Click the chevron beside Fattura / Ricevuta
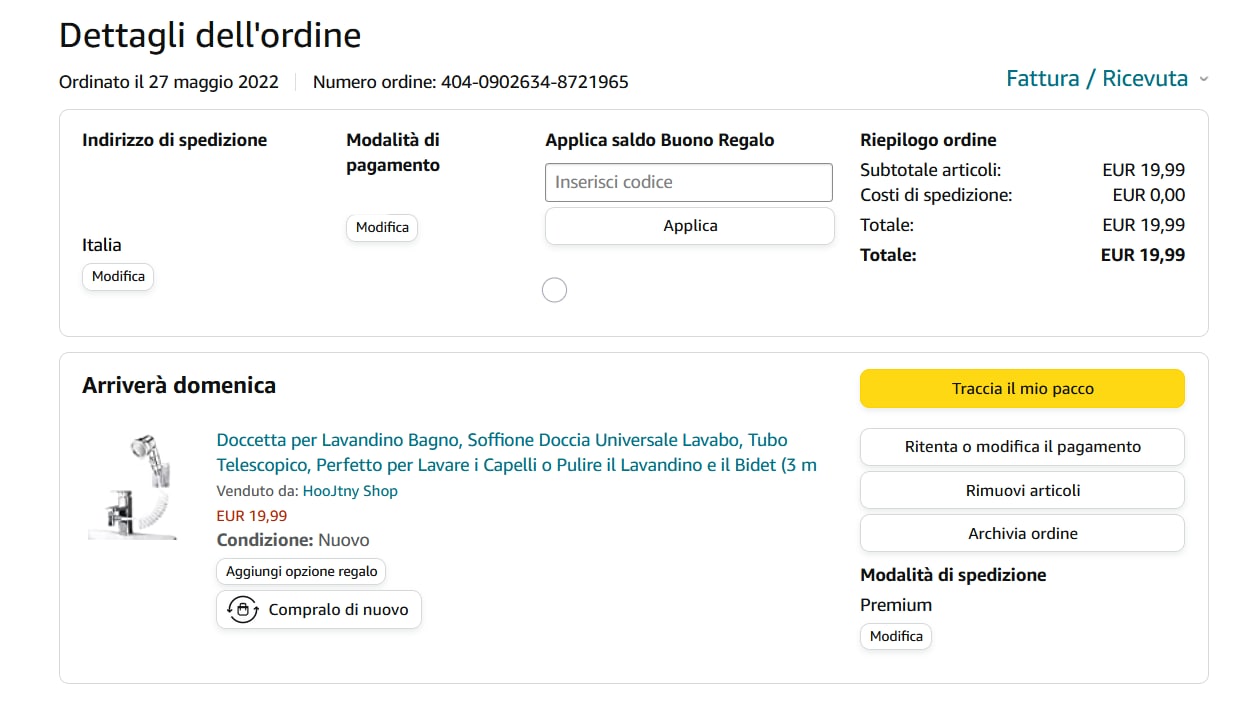 tap(1203, 79)
